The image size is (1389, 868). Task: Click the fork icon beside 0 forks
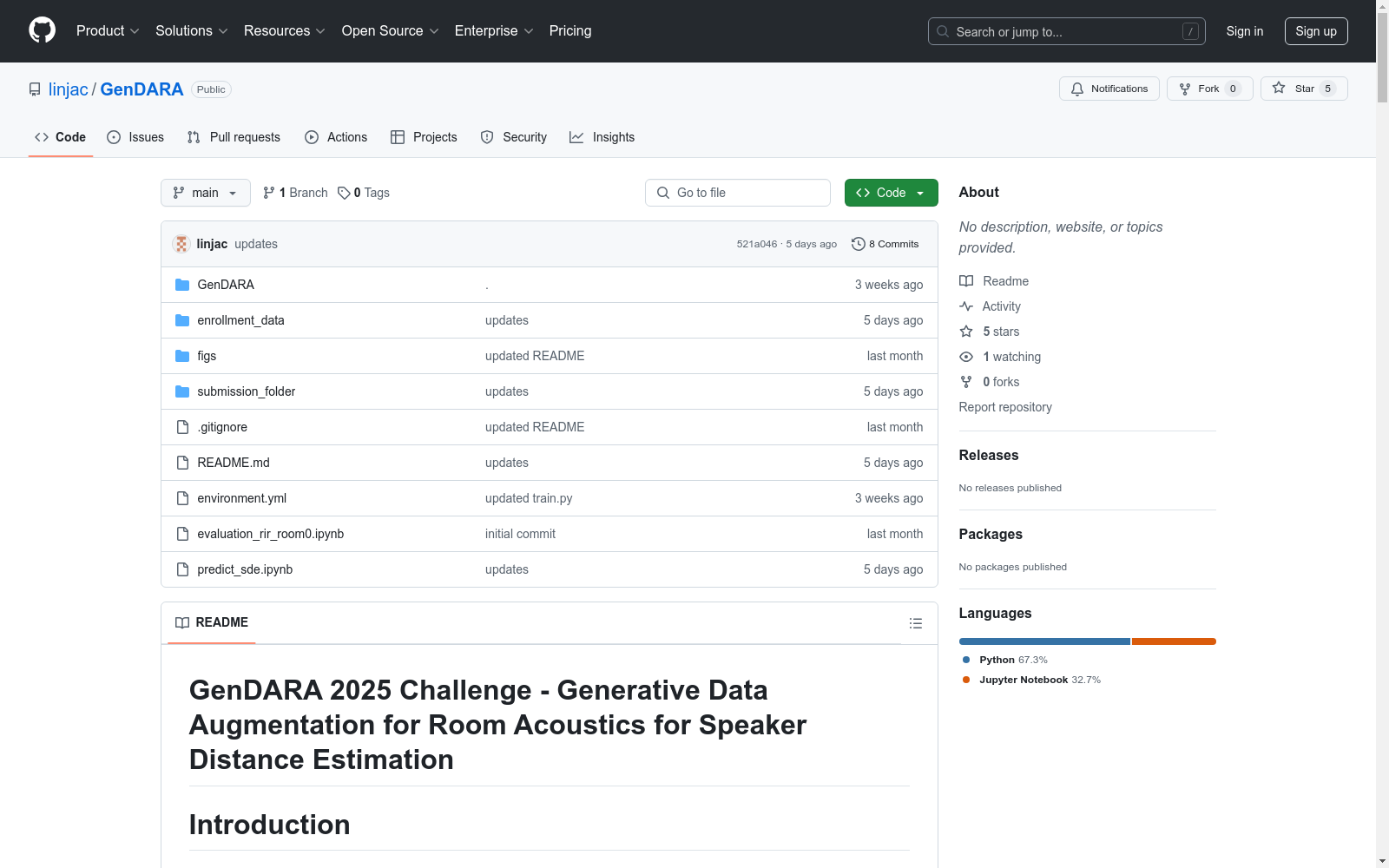pos(966,382)
